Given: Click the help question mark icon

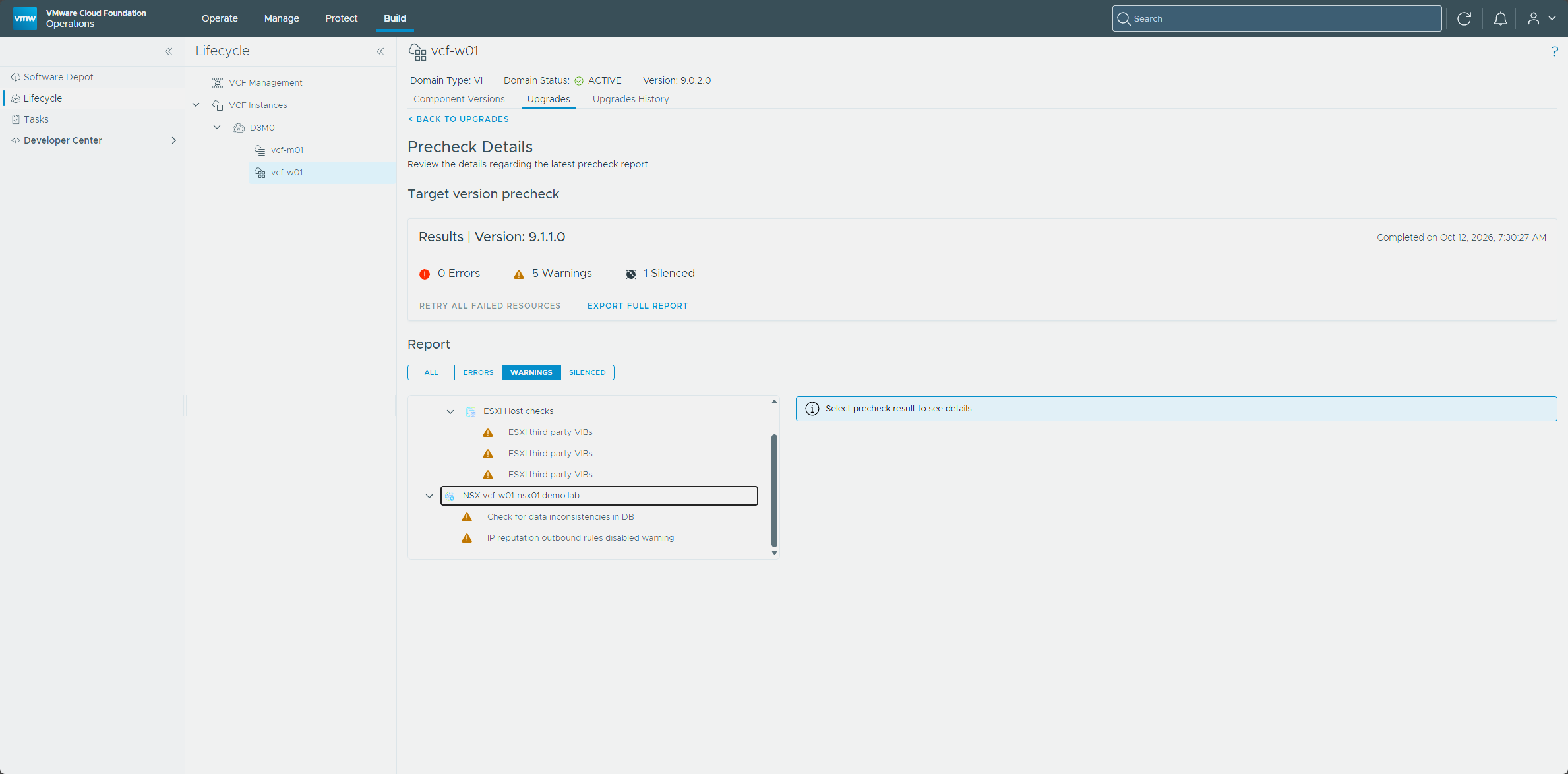Looking at the screenshot, I should [1554, 51].
